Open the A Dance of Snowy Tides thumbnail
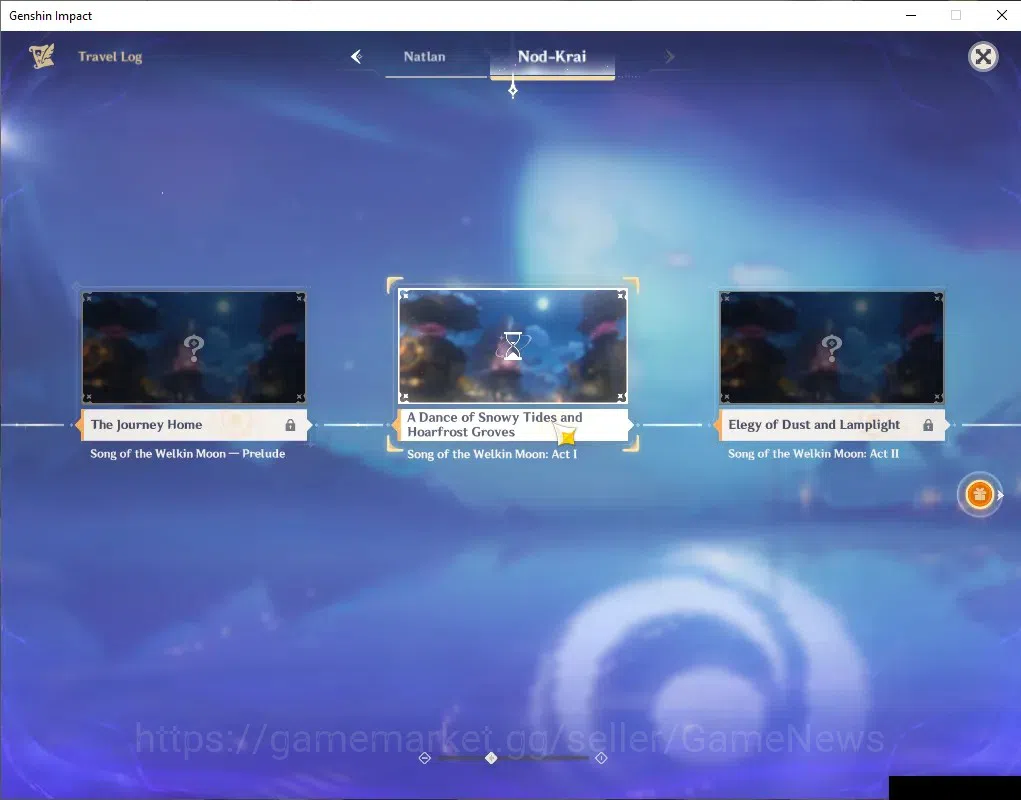This screenshot has width=1021, height=800. point(512,346)
